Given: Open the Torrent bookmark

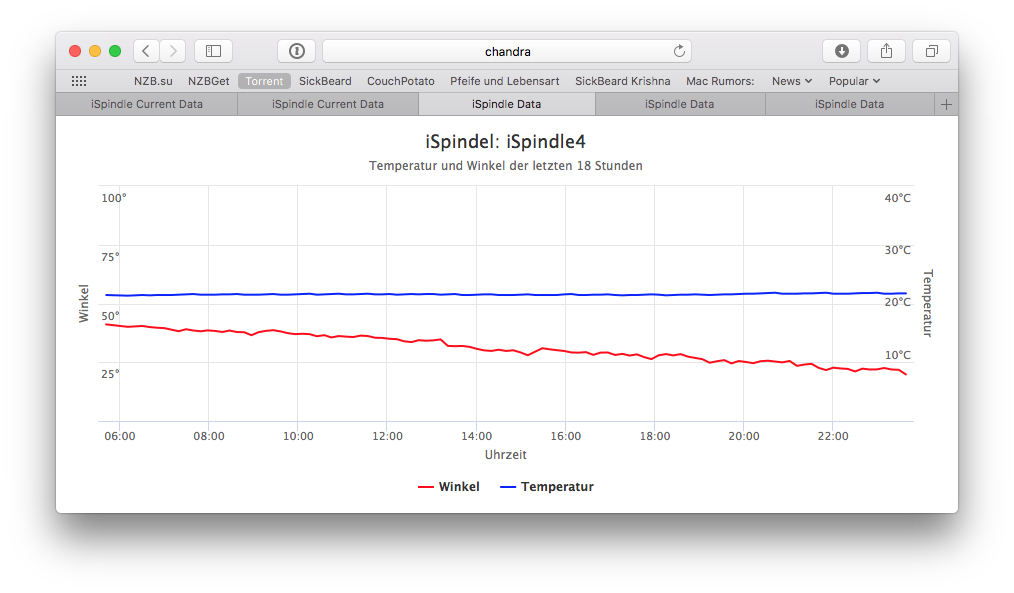Looking at the screenshot, I should tap(264, 81).
